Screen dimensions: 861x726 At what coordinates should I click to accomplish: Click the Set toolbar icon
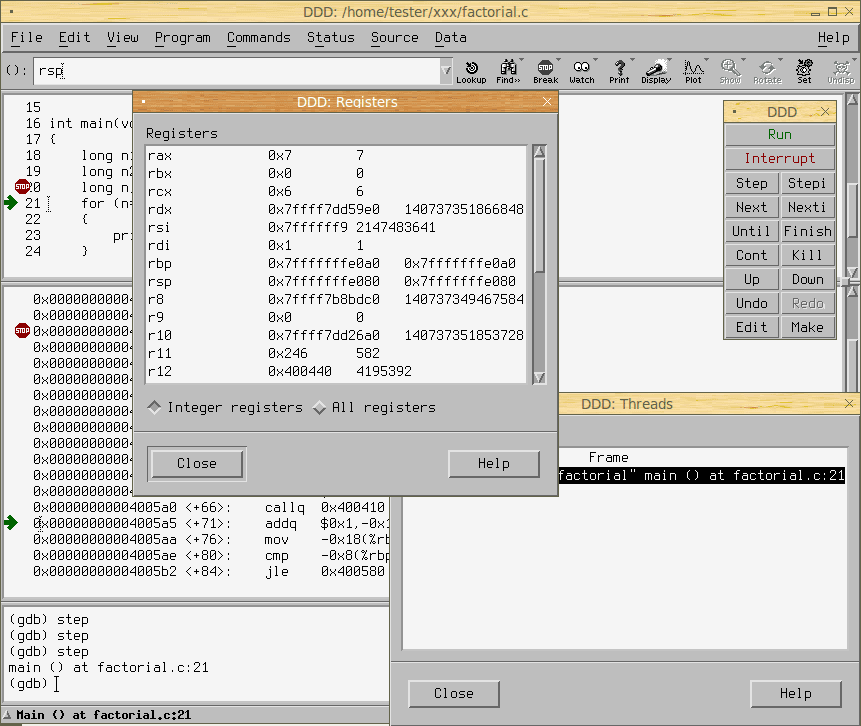click(x=804, y=71)
